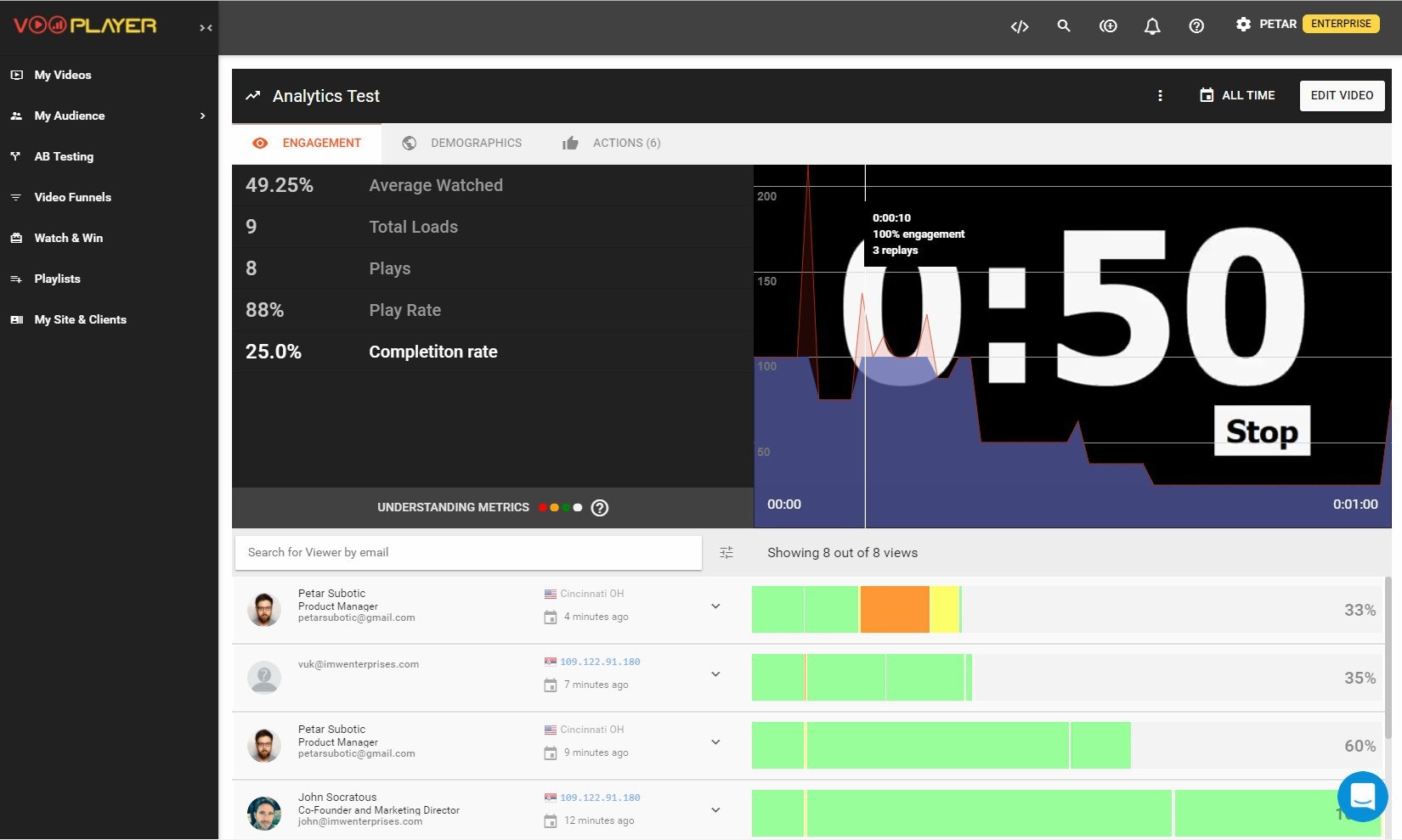Expand John Socratous viewer row
1402x840 pixels.
point(715,810)
